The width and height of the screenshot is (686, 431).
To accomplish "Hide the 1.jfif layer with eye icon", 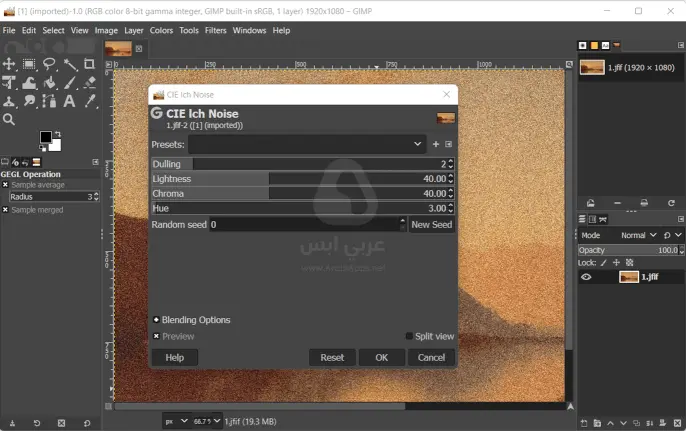I will coord(587,277).
